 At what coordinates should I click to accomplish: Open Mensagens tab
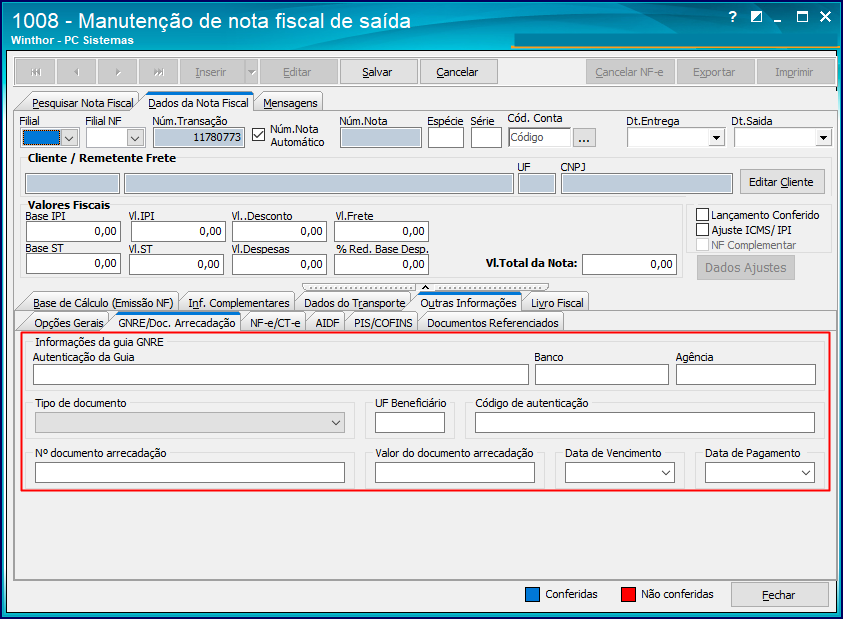tap(290, 103)
